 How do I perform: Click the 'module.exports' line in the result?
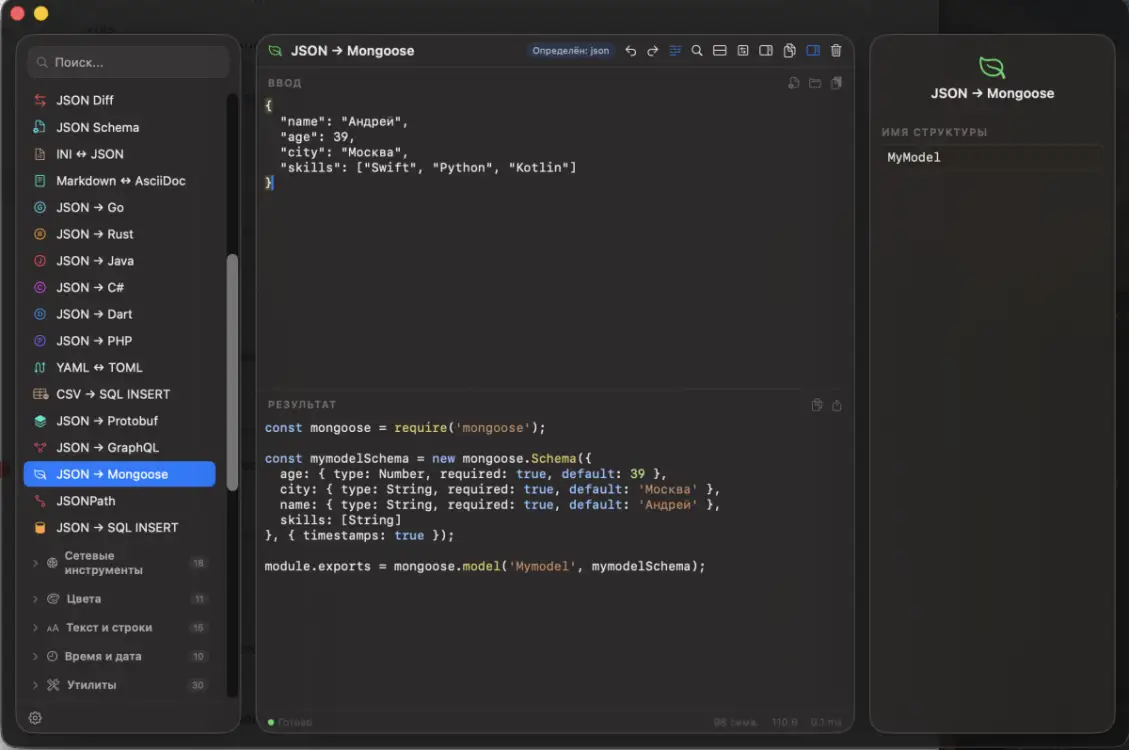click(x=485, y=566)
